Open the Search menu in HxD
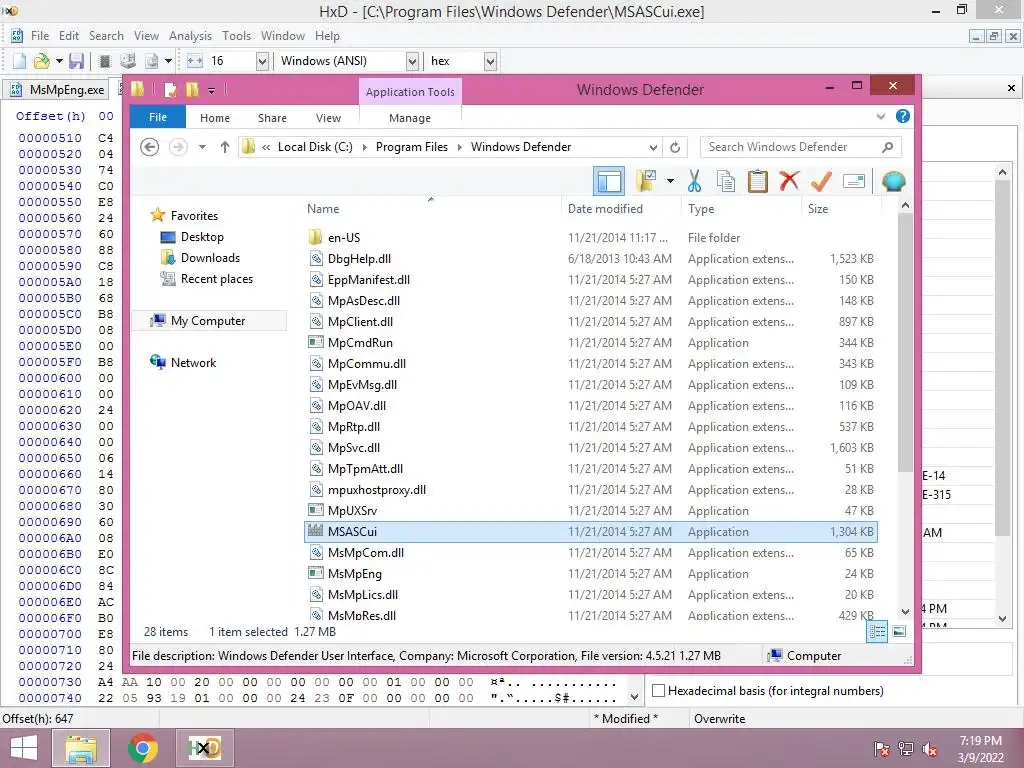1024x768 pixels. 106,36
